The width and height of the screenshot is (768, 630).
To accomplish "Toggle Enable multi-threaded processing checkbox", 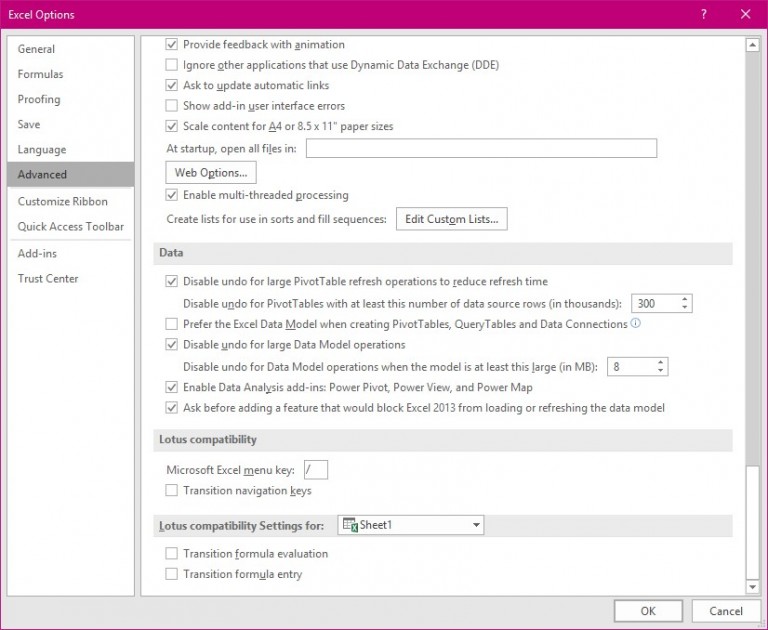I will click(171, 195).
